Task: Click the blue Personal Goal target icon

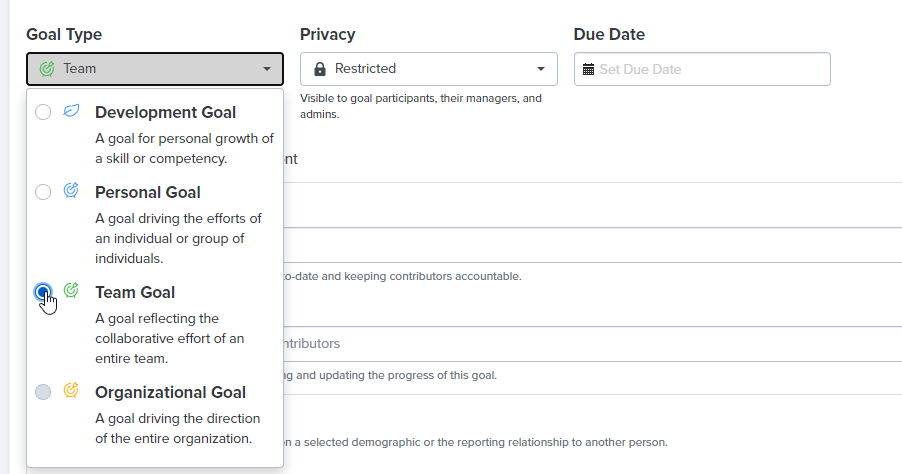Action: 71,190
